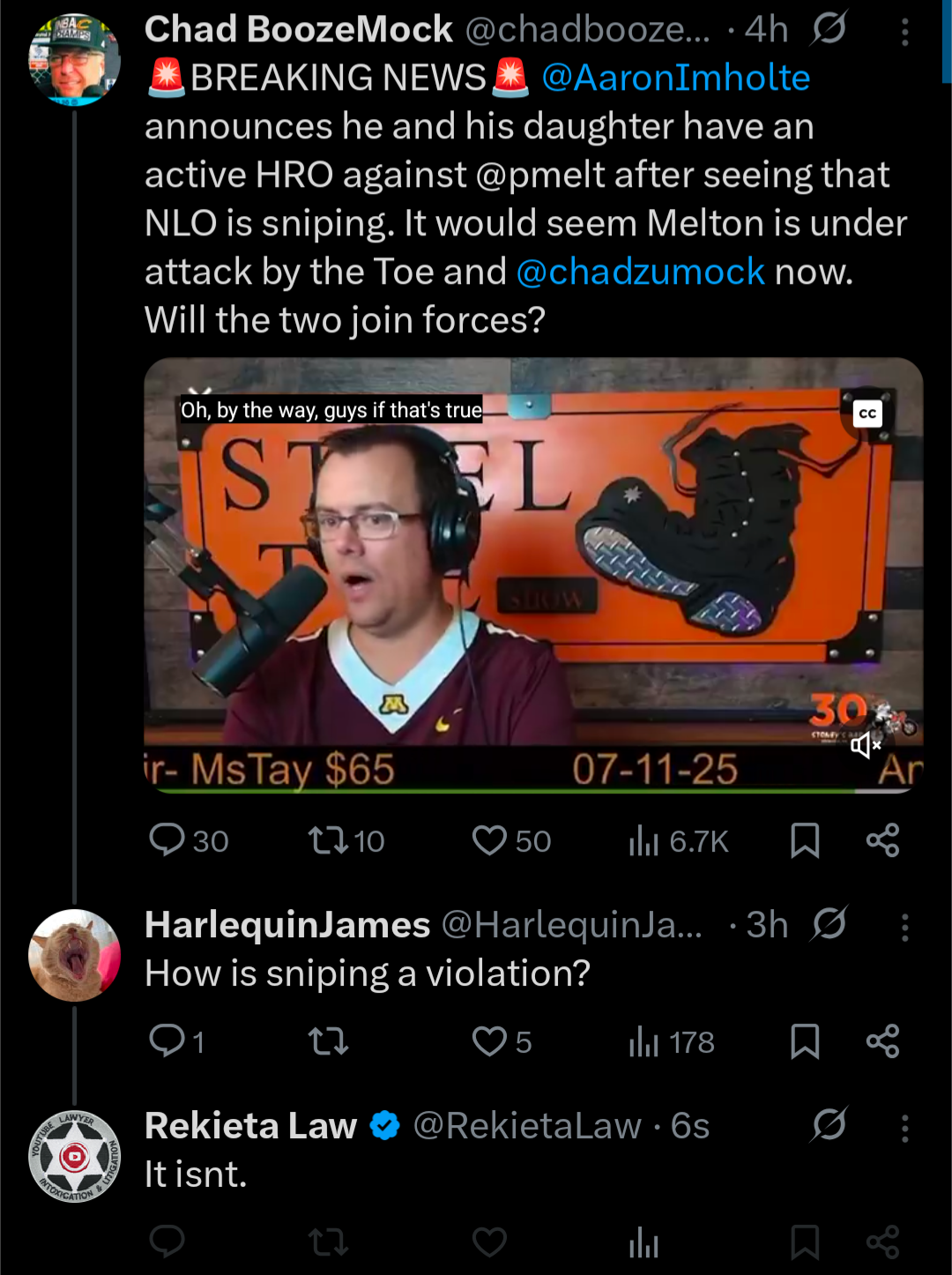Open HarlequinJames profile name

[x=287, y=925]
